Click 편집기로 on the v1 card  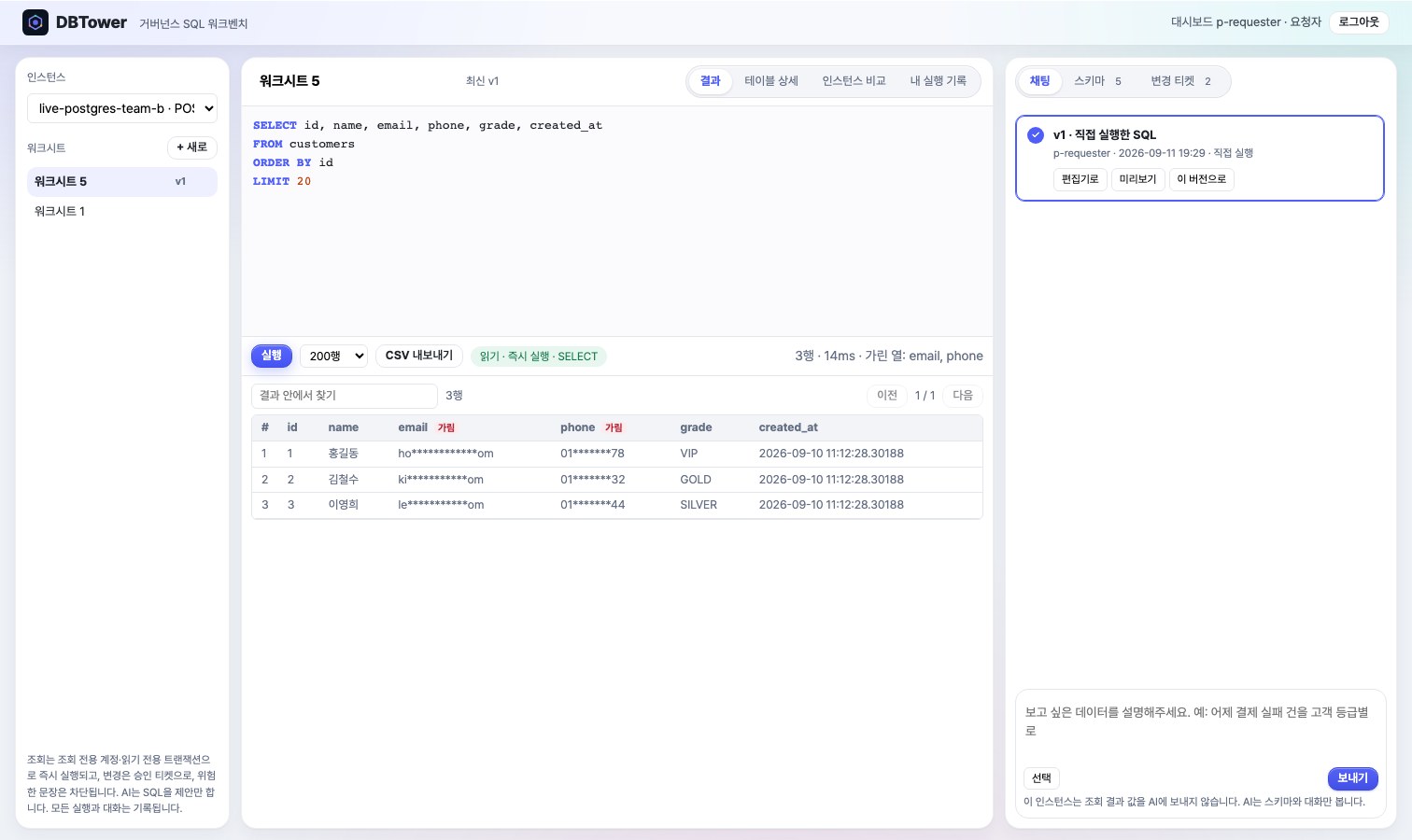tap(1080, 179)
